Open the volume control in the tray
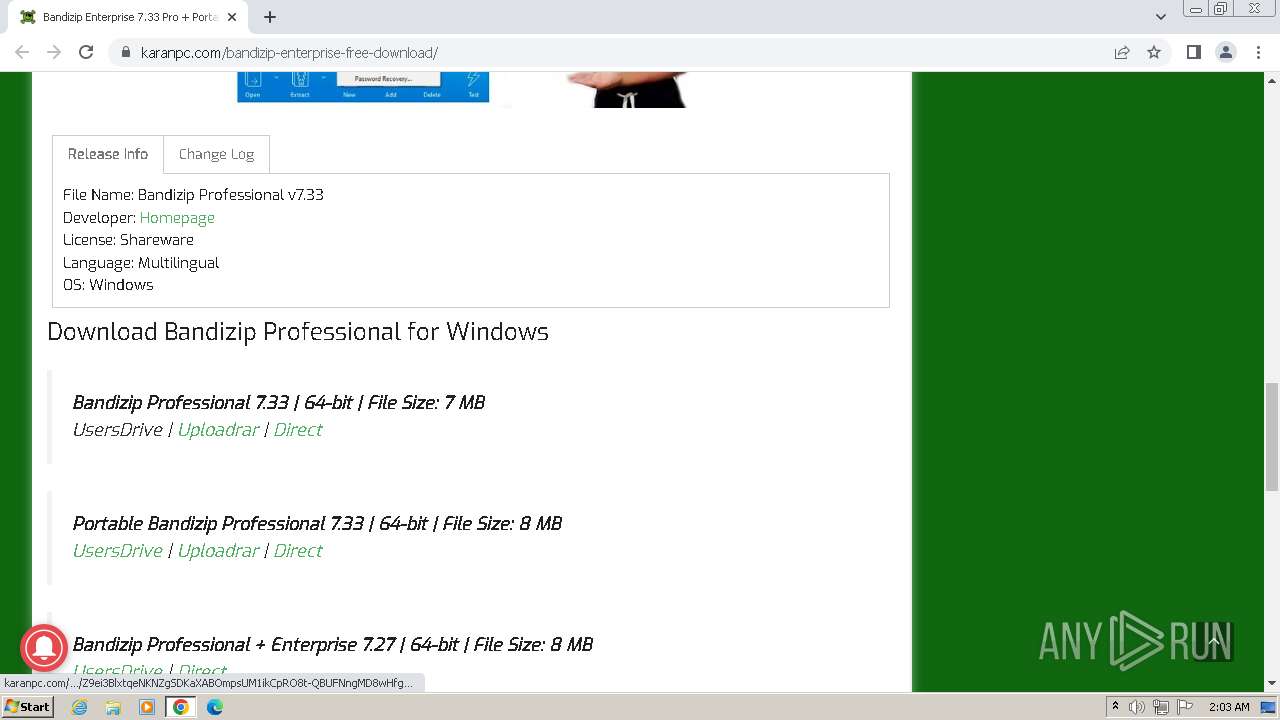This screenshot has height=720, width=1280. tap(1137, 707)
